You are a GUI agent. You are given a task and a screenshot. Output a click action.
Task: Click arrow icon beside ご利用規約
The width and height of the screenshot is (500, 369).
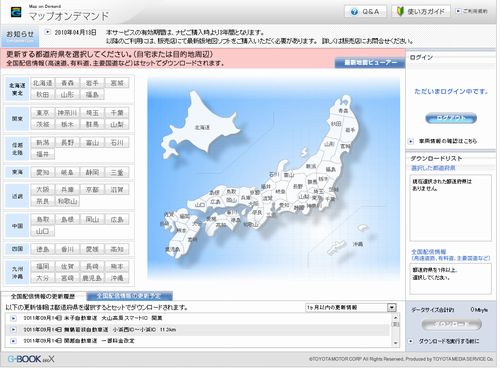point(458,11)
